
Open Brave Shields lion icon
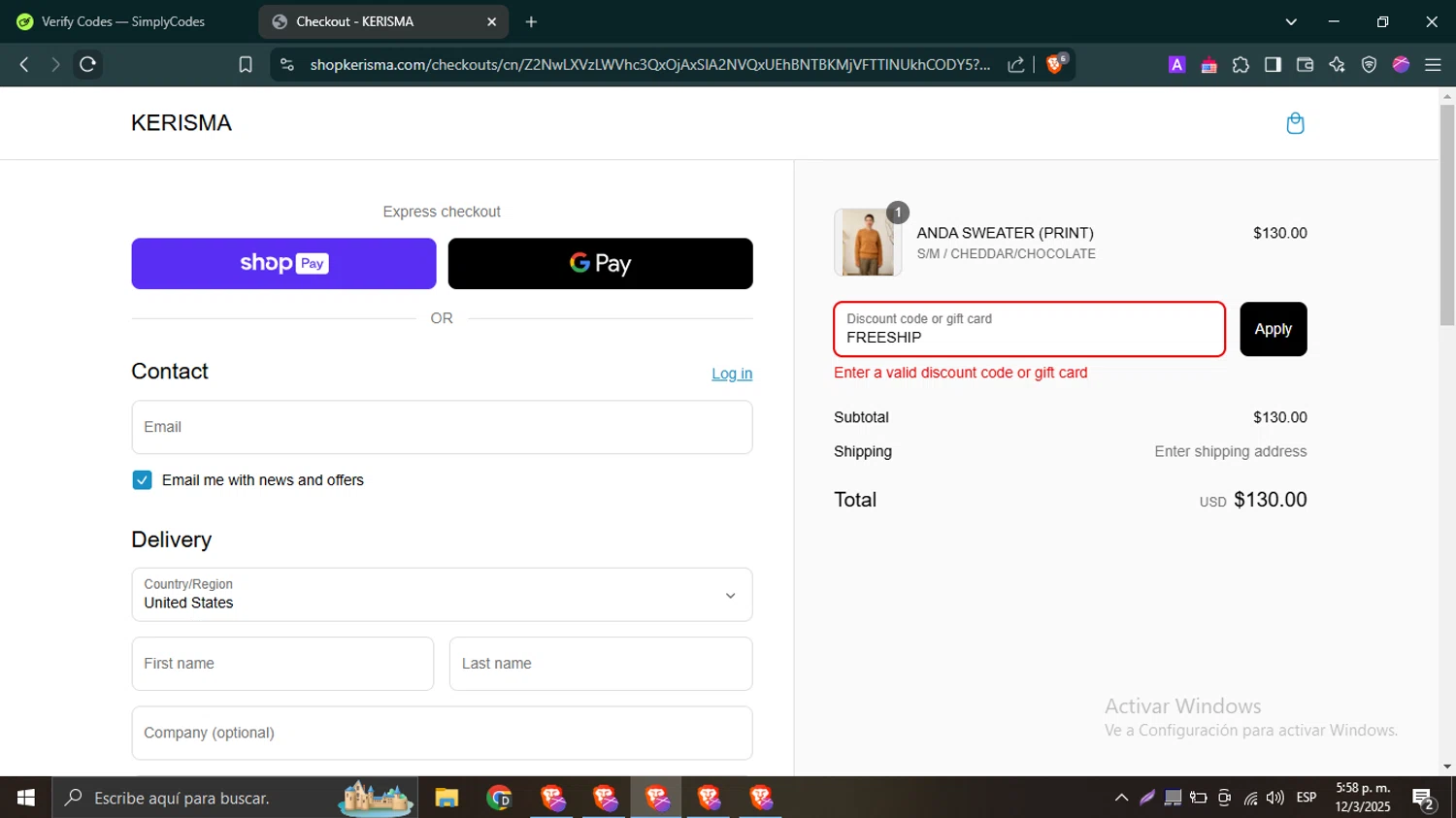1055,64
